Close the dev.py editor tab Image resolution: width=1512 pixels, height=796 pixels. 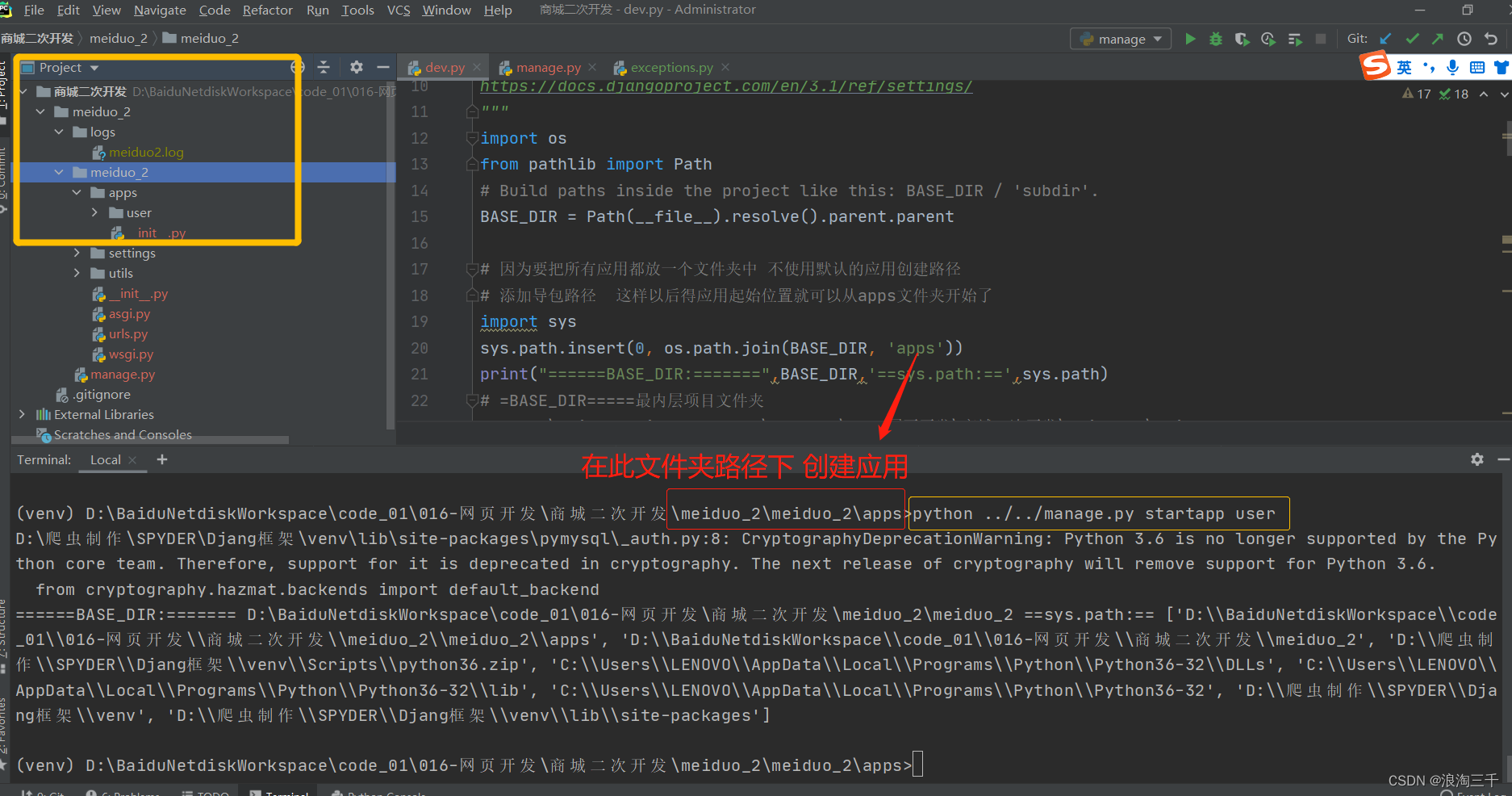477,67
